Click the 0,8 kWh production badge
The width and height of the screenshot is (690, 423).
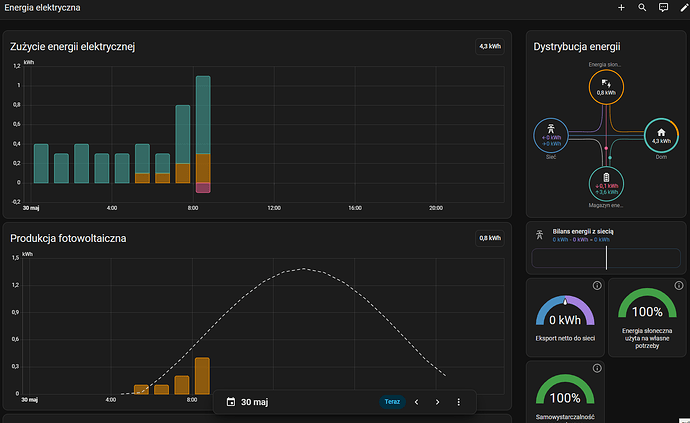pos(490,238)
